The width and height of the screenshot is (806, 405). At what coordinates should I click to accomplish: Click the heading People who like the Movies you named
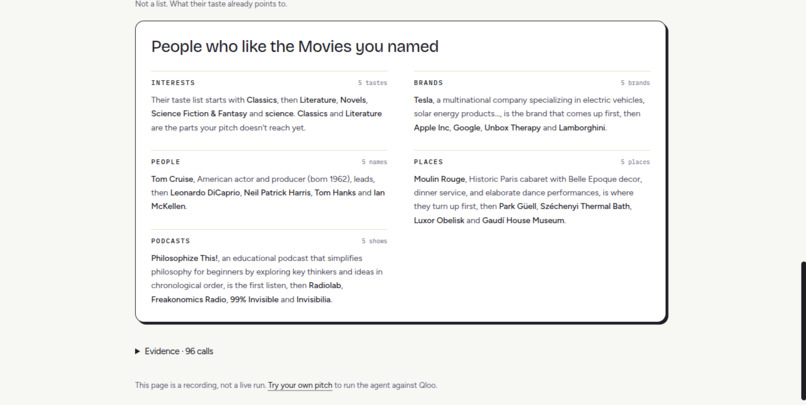pyautogui.click(x=295, y=46)
